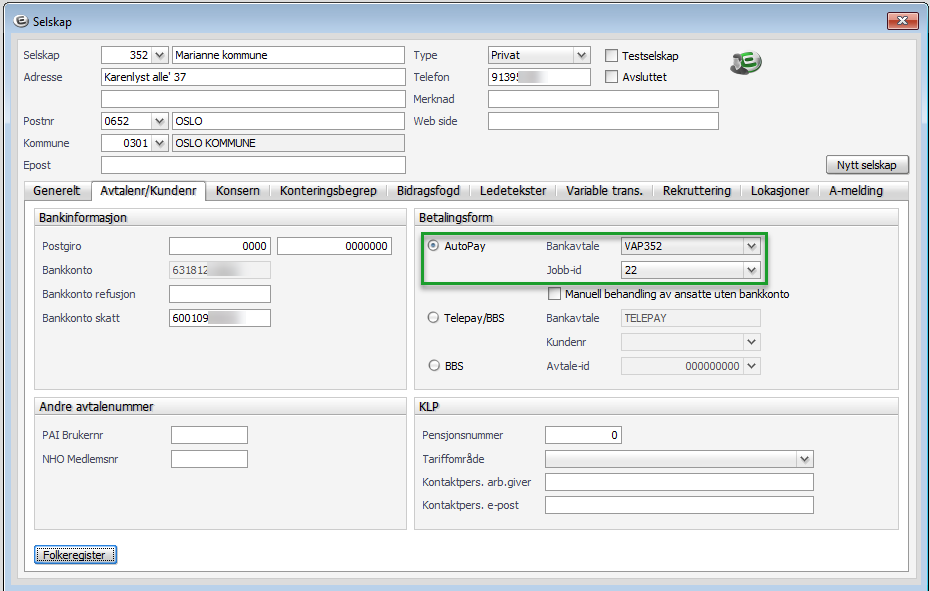Close the Selskap window

[903, 21]
